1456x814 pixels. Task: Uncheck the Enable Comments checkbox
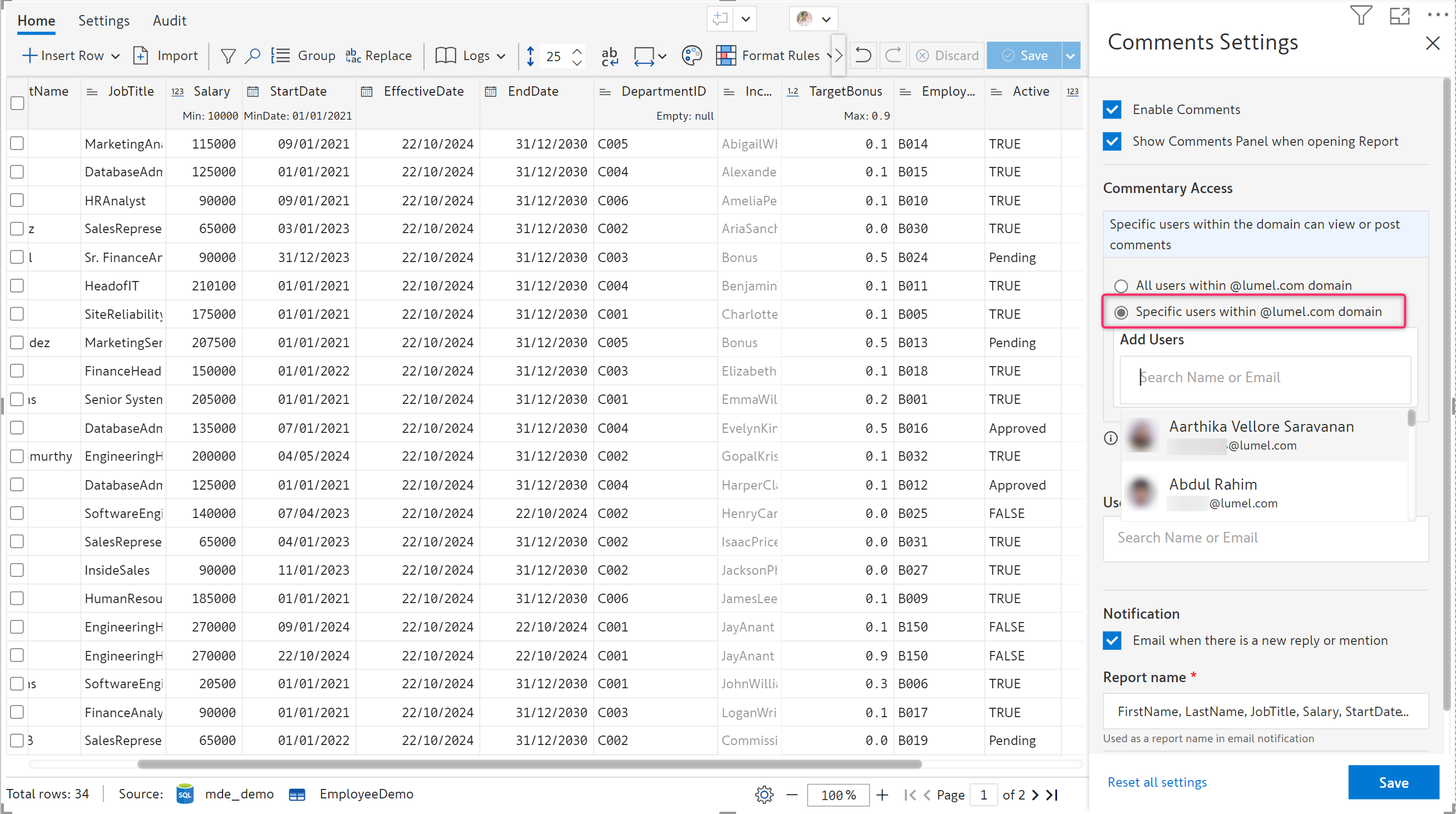(1112, 110)
